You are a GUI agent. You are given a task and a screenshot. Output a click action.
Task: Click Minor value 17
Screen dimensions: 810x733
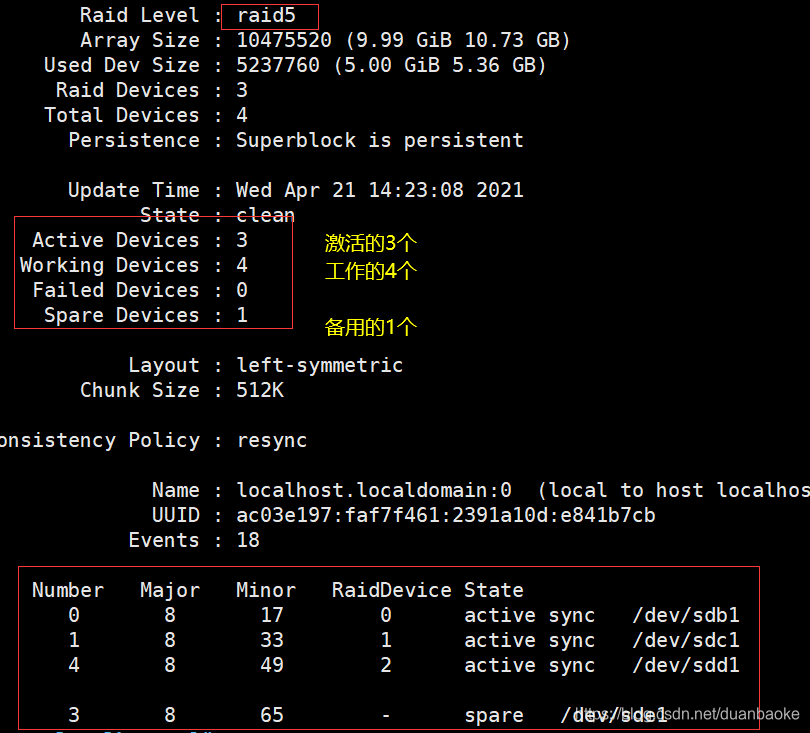click(272, 615)
